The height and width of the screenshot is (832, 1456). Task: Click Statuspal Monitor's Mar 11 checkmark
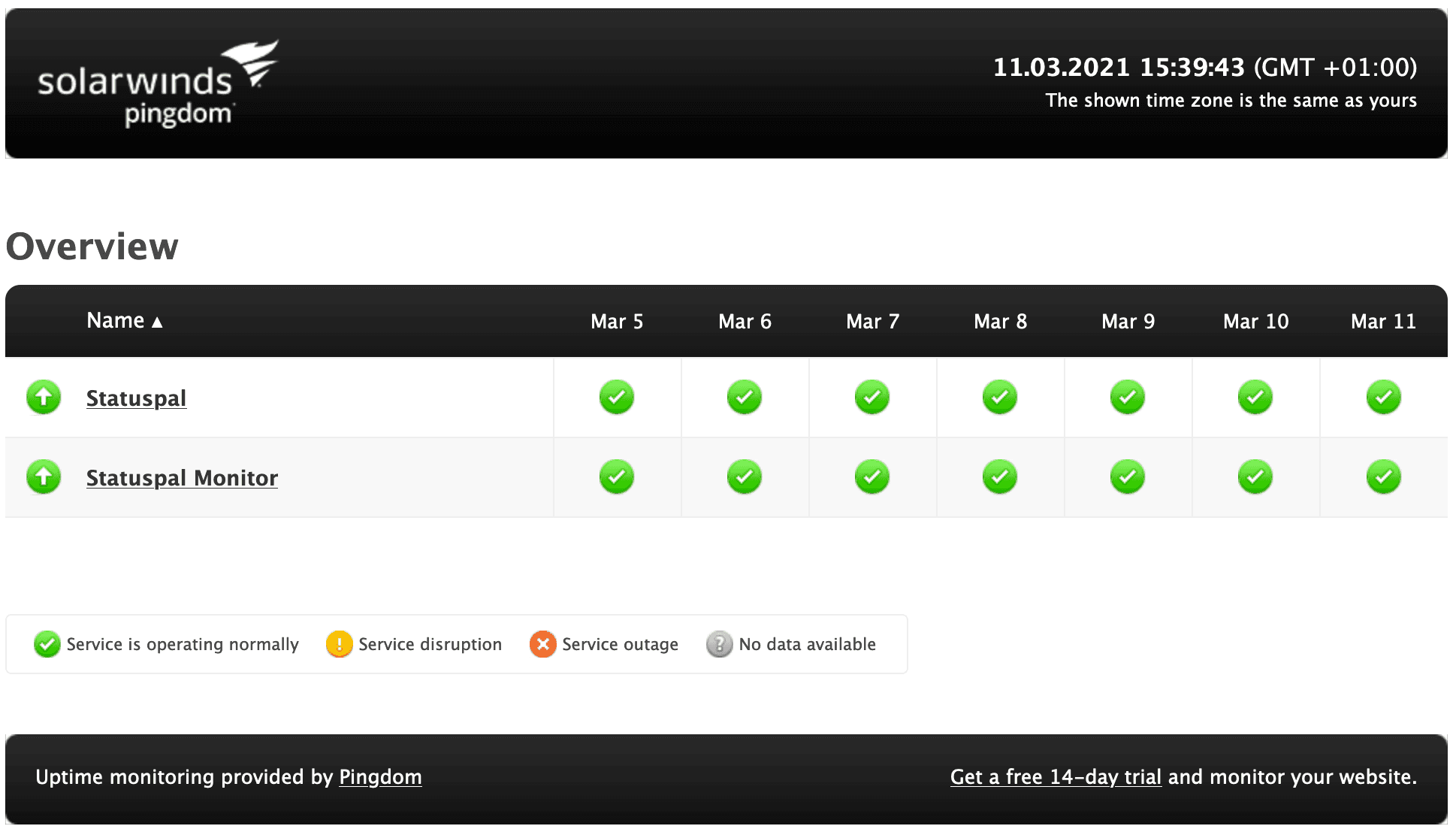[1384, 477]
